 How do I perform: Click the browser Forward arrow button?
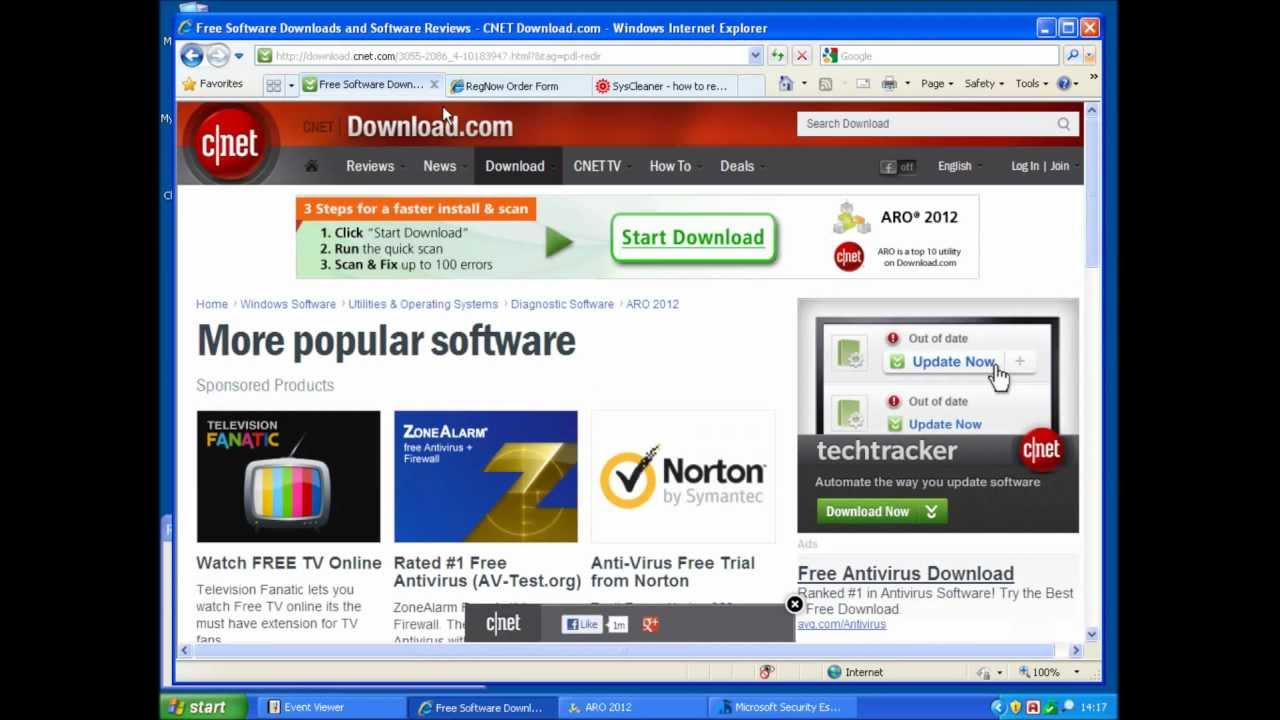(217, 56)
